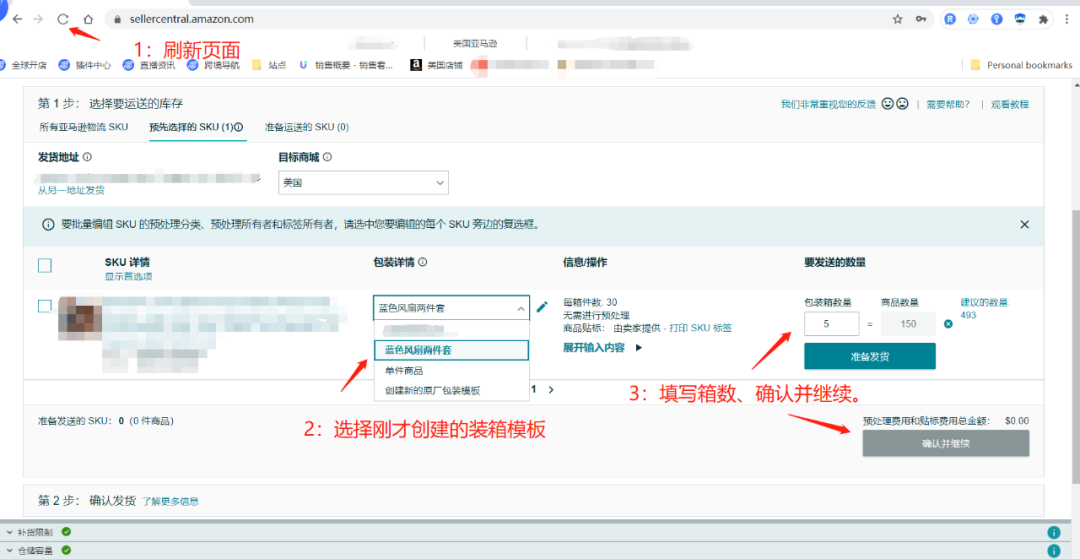Close the info banner with the X

tap(1024, 225)
